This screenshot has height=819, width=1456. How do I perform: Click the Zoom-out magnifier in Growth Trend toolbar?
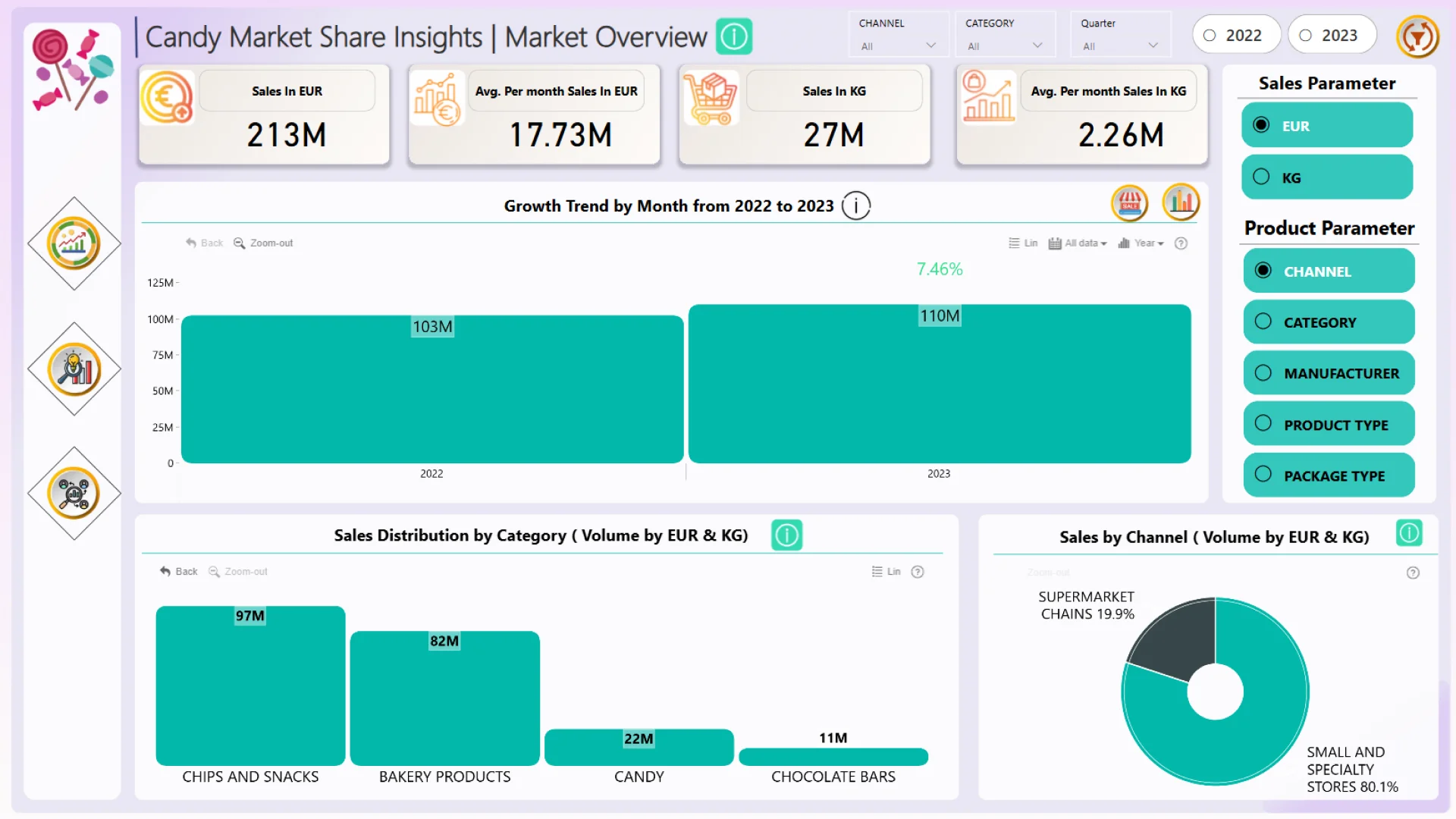pyautogui.click(x=262, y=243)
